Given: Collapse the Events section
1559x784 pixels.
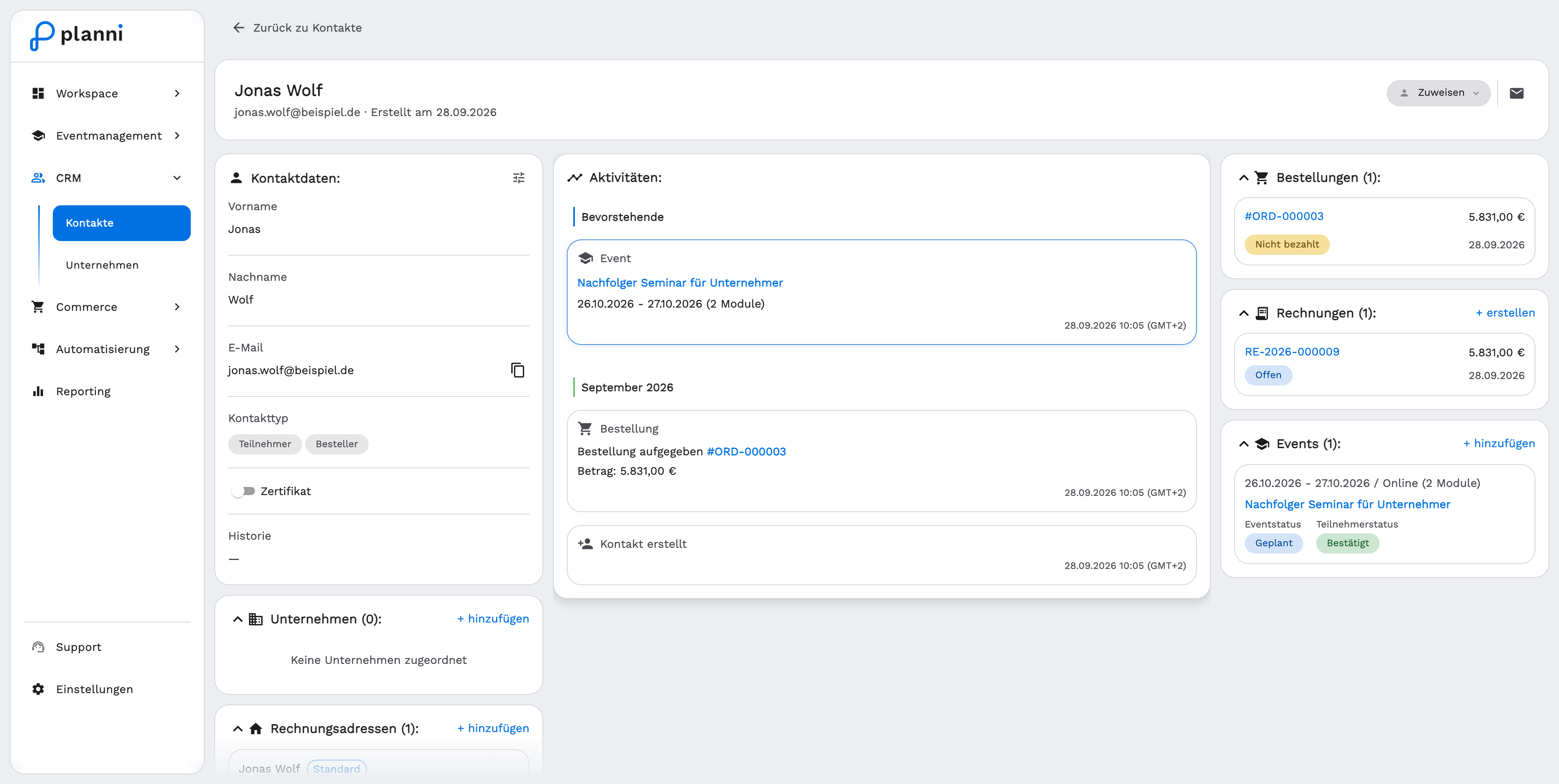Looking at the screenshot, I should 1244,444.
